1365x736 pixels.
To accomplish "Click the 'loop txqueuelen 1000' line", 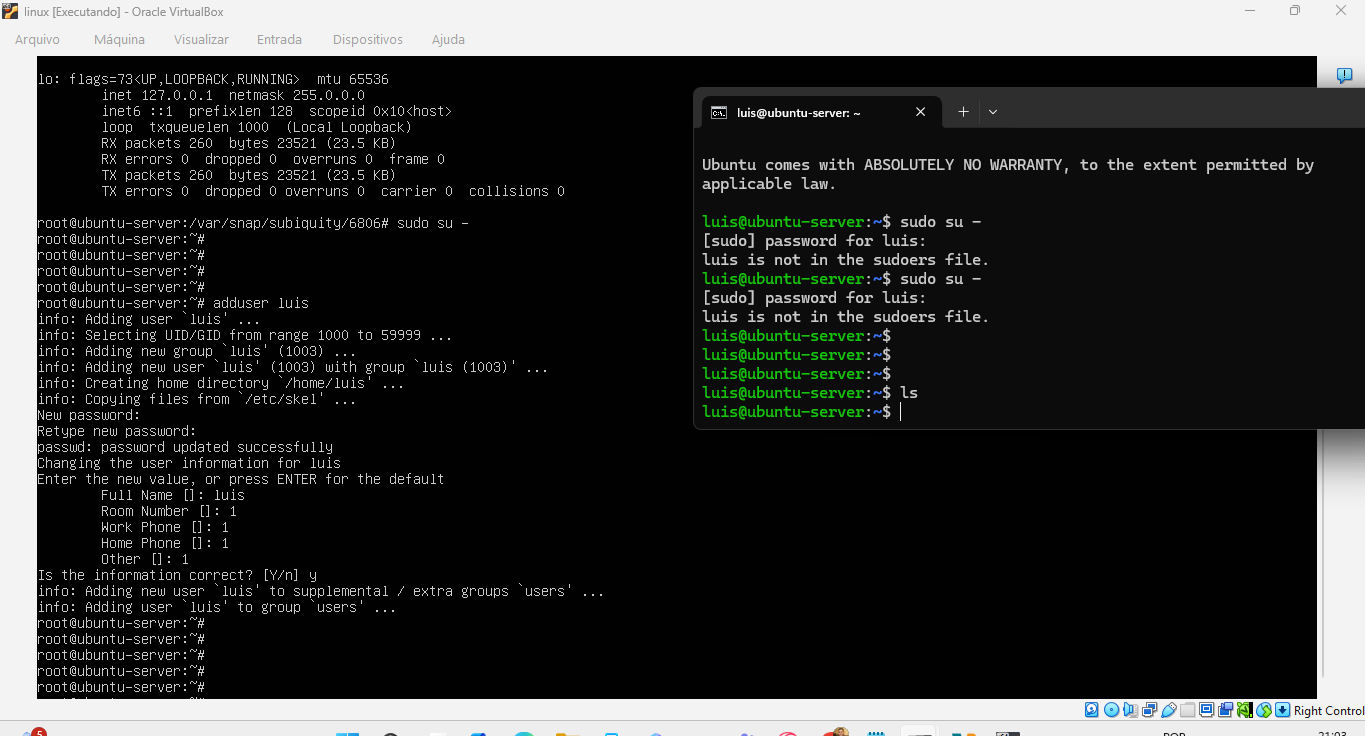I will [x=257, y=127].
